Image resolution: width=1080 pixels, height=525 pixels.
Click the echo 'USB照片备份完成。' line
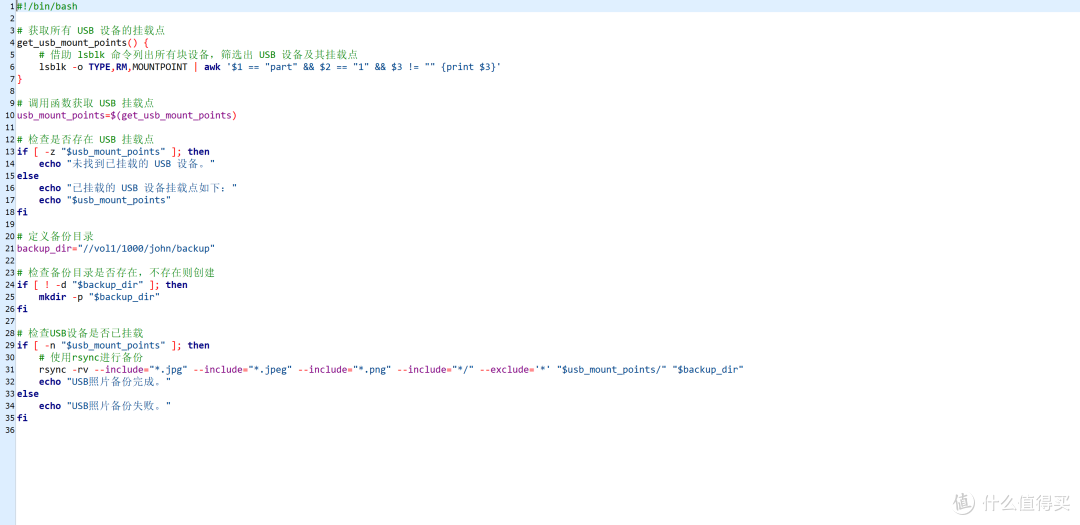coord(105,382)
